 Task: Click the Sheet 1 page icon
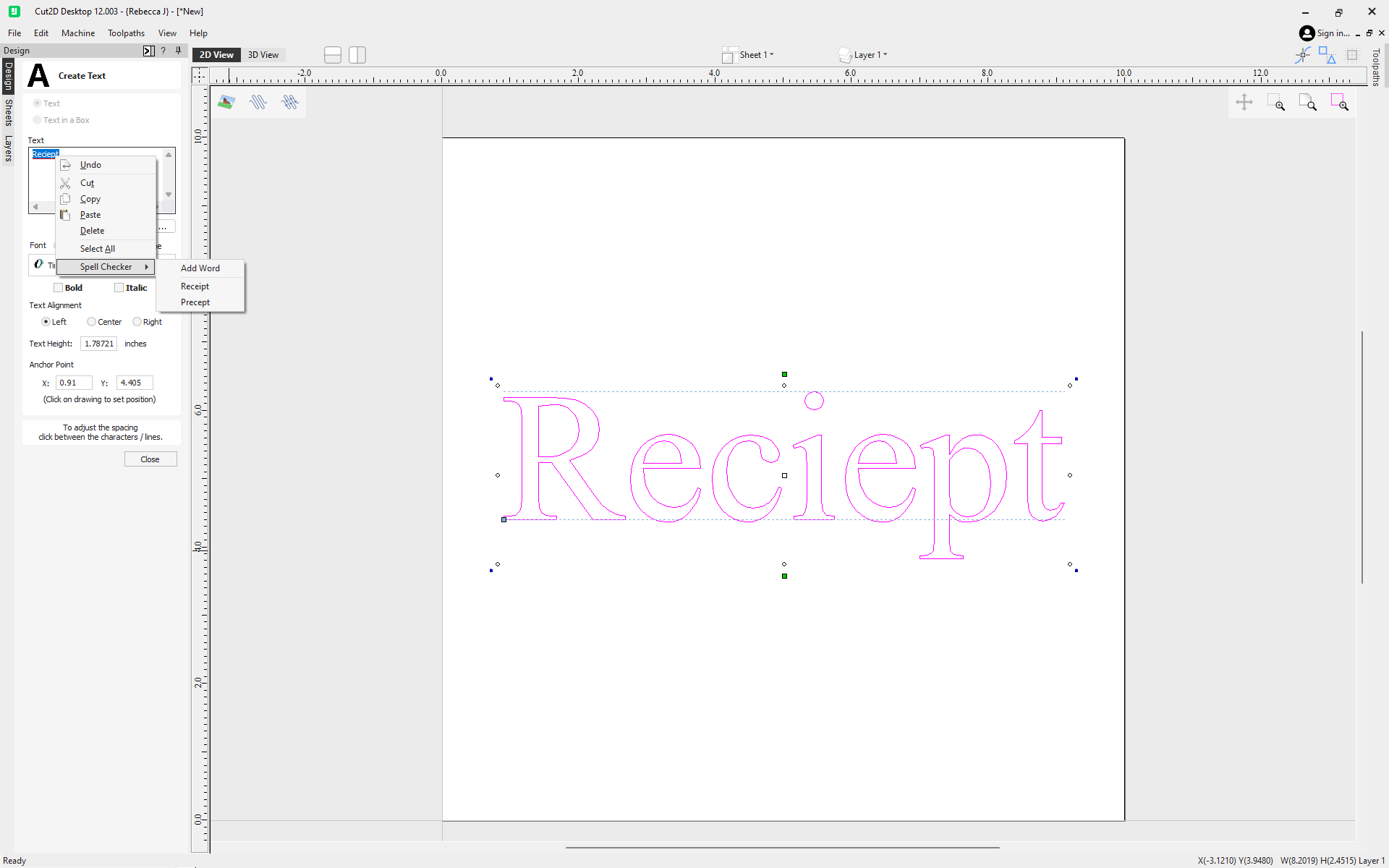coord(729,55)
